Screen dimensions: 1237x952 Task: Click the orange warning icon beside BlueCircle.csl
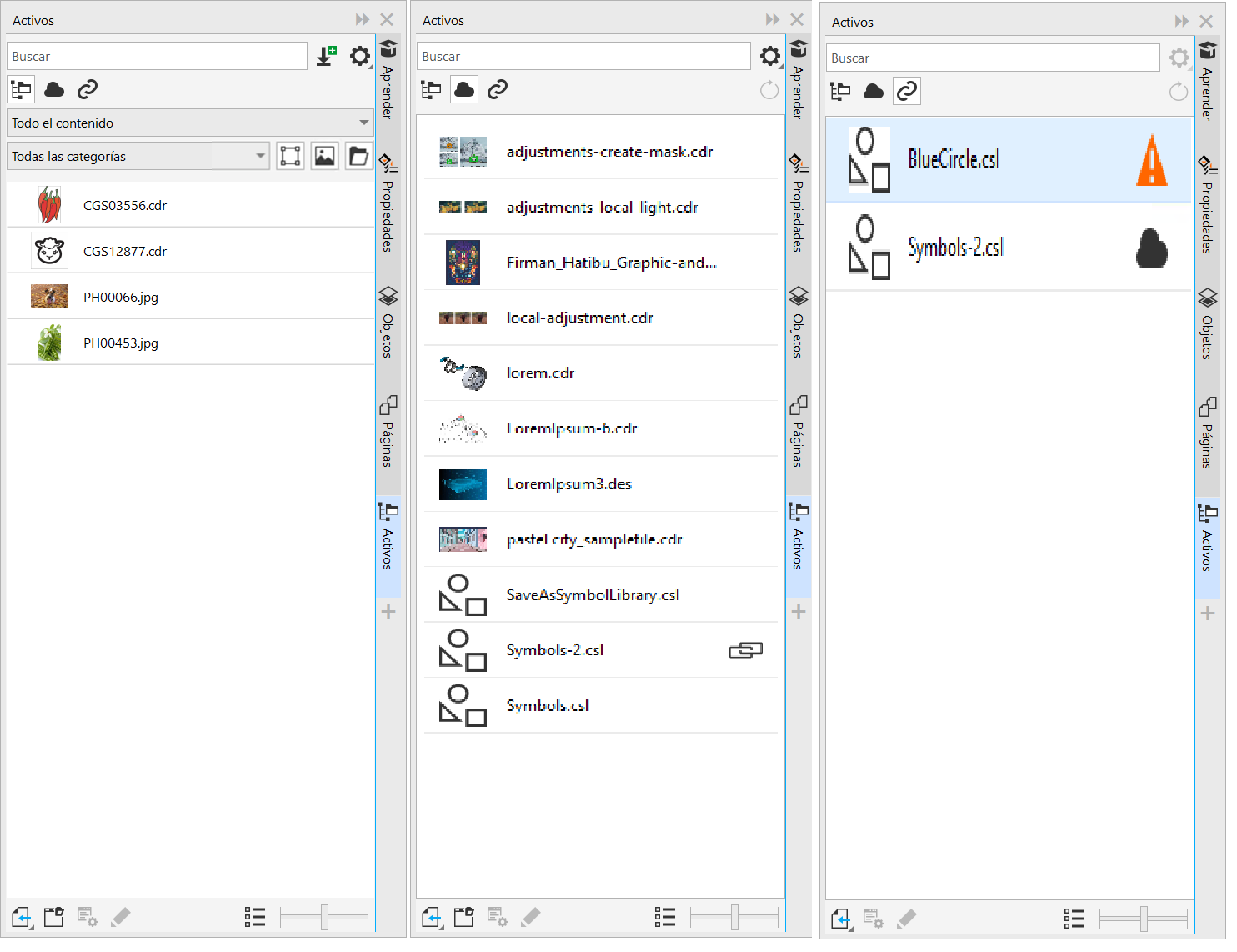pos(1151,160)
